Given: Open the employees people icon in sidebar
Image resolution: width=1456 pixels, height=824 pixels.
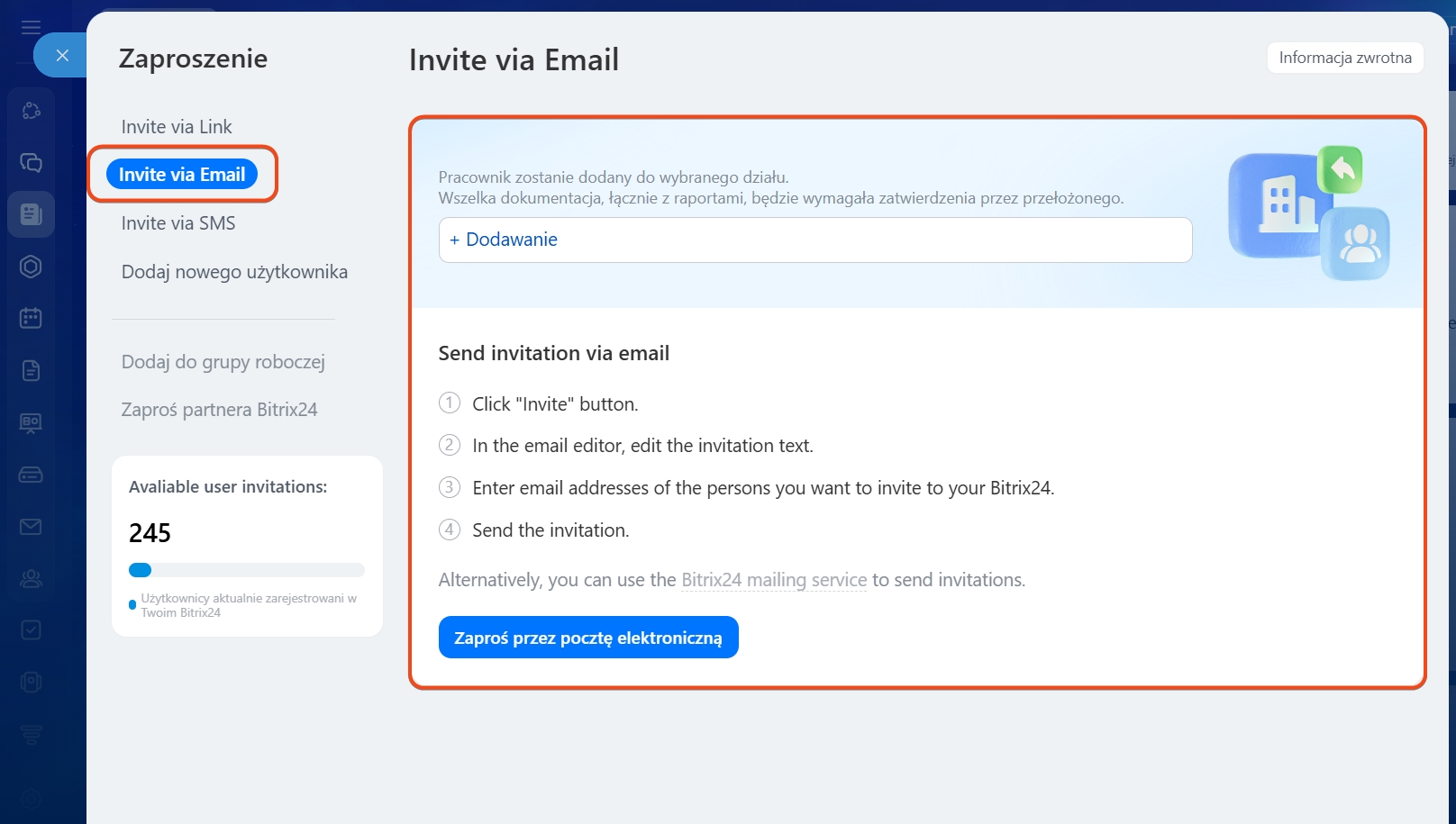Looking at the screenshot, I should 31,578.
